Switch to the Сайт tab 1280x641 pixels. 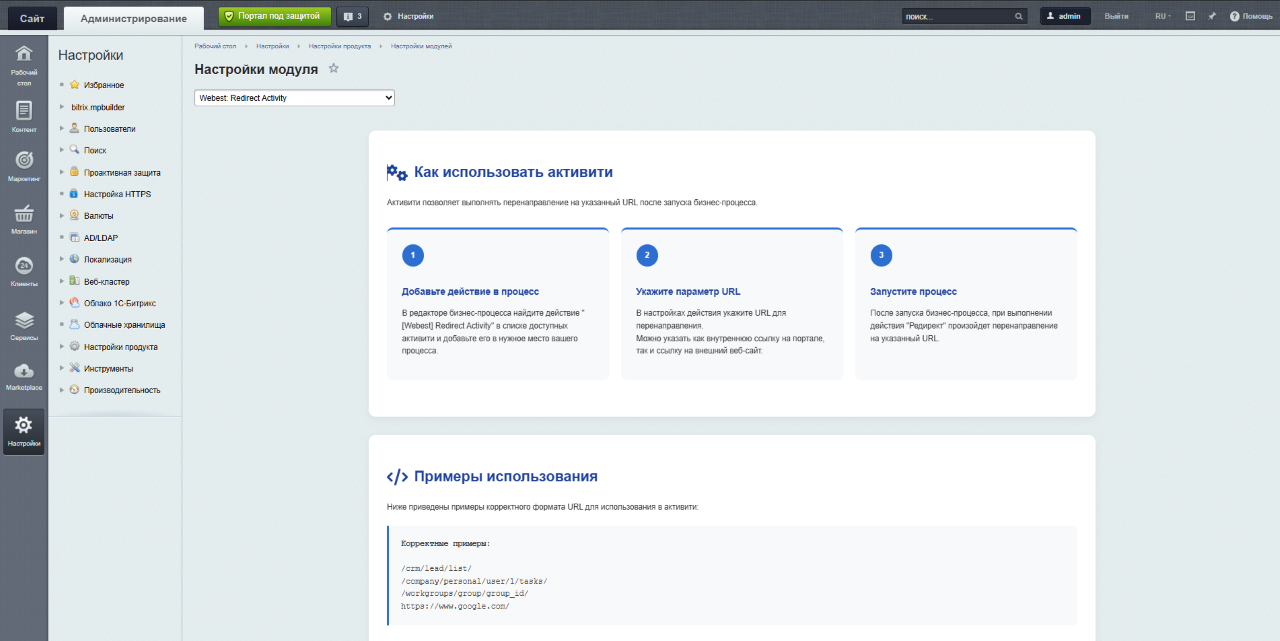click(x=31, y=16)
